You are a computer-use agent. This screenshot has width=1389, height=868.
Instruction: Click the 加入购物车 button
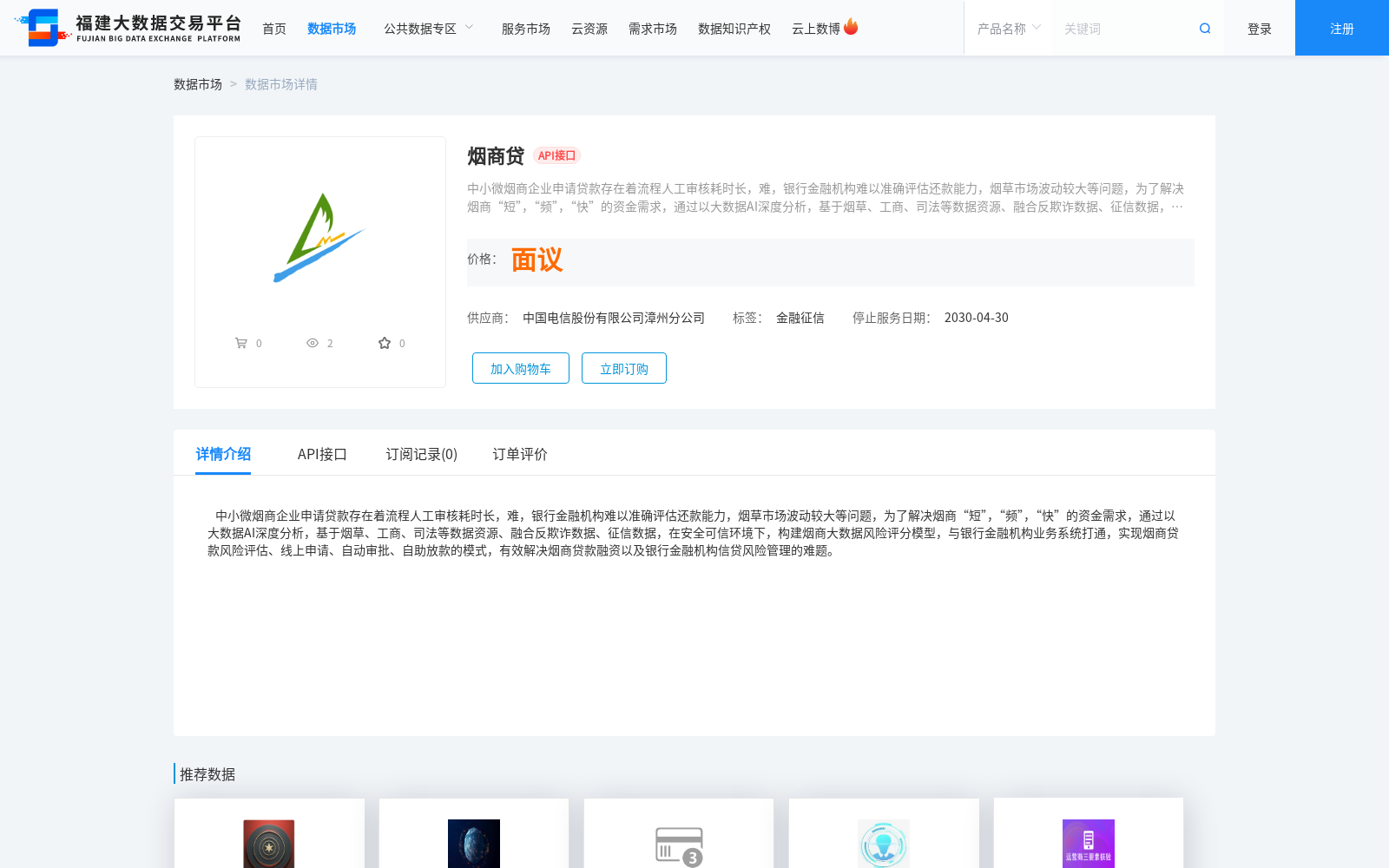[x=521, y=368]
